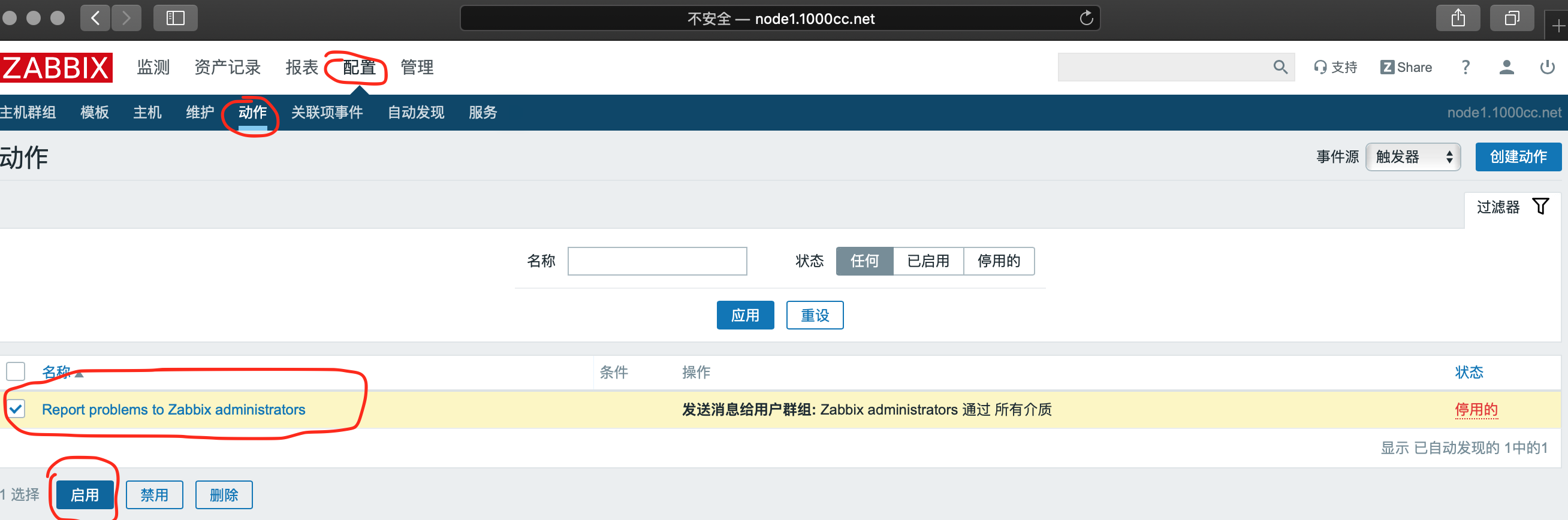1568x520 pixels.
Task: Reload the page with the refresh icon
Action: point(1086,18)
